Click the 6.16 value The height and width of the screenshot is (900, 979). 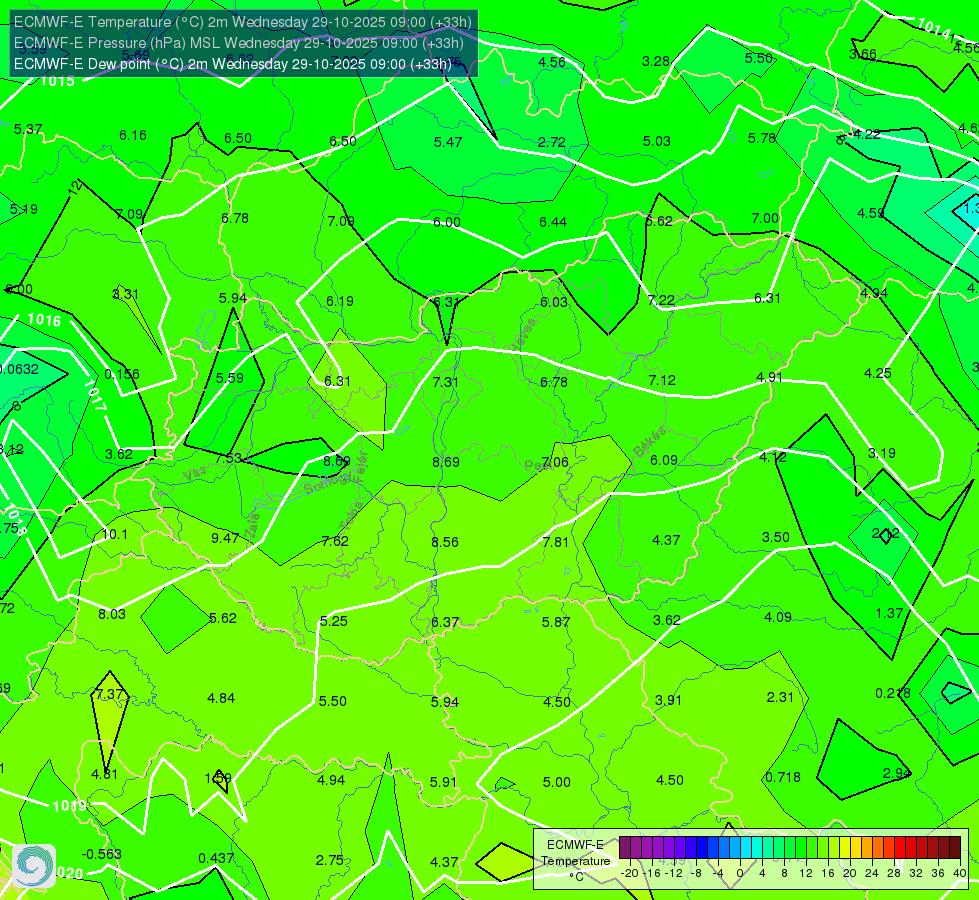tap(133, 136)
